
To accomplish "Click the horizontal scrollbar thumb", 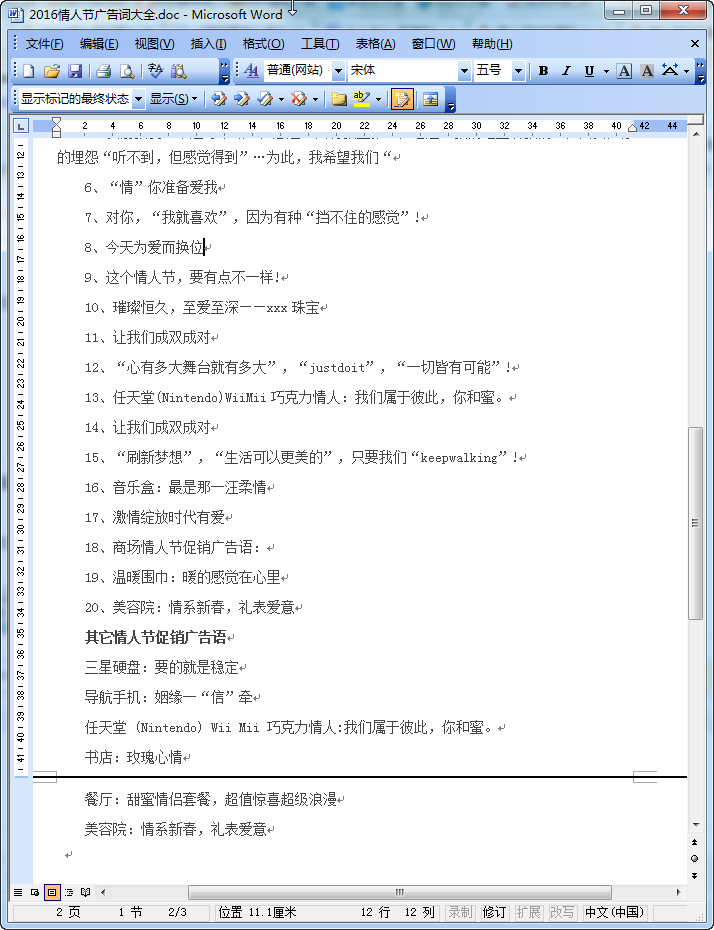I will point(400,891).
